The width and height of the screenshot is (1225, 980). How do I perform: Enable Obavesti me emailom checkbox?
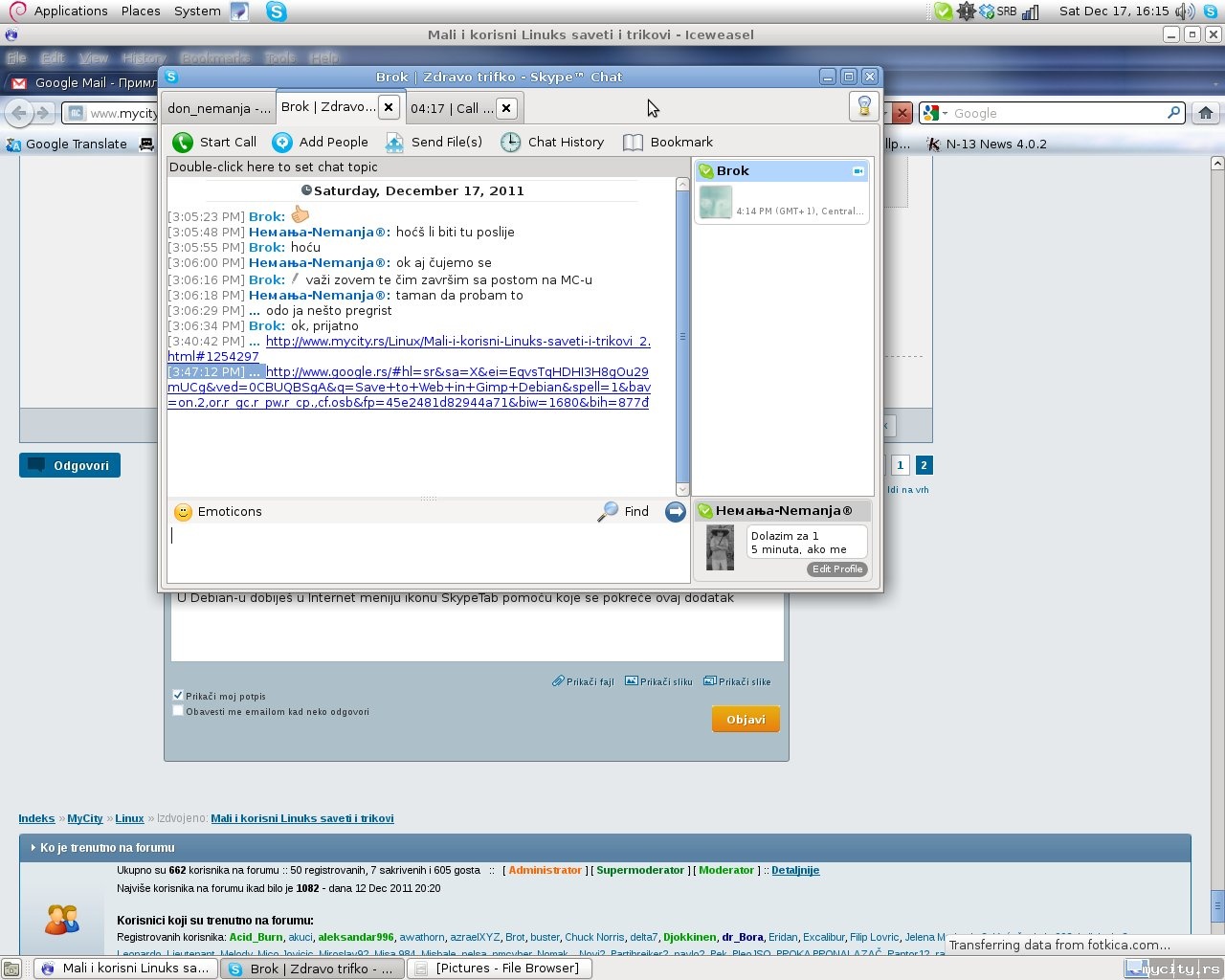(178, 711)
